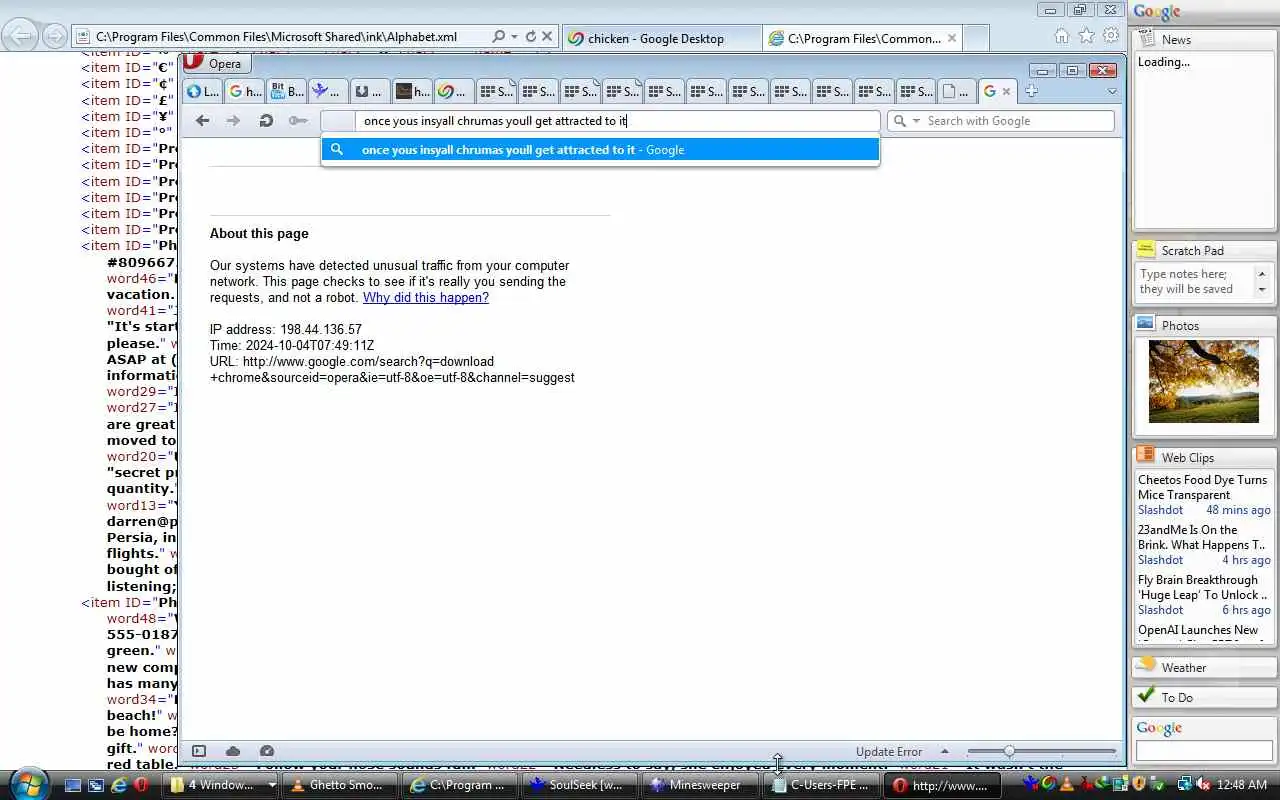This screenshot has width=1280, height=800.
Task: Open Opera password wand key icon
Action: (x=298, y=121)
